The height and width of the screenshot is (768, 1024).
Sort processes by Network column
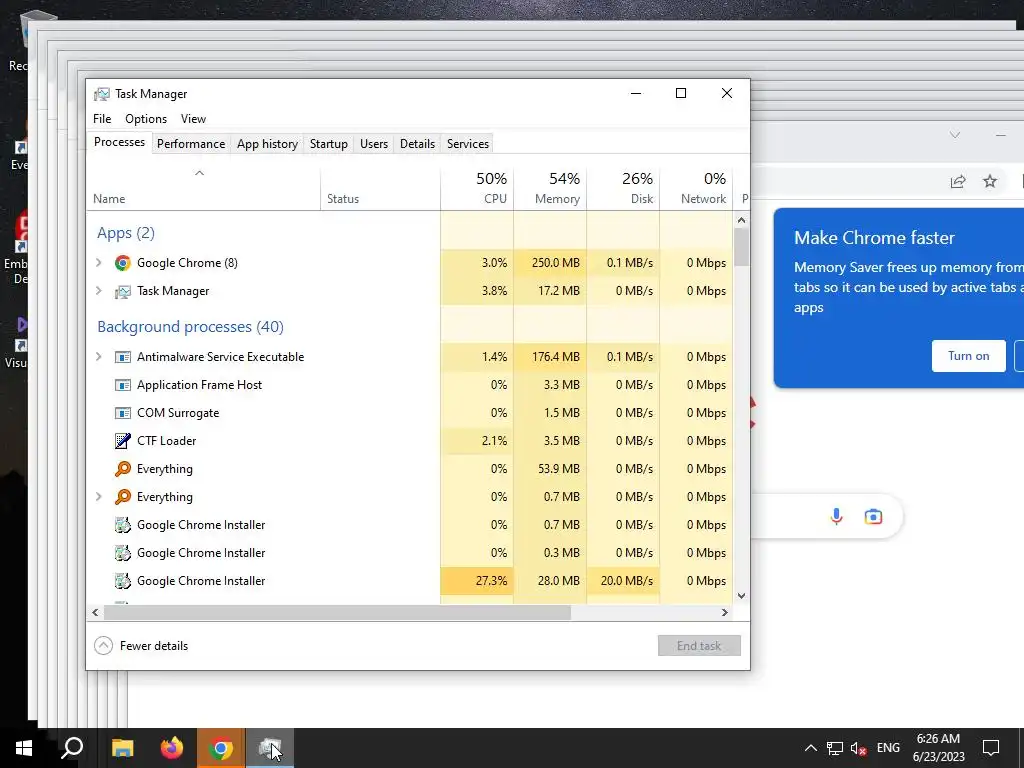(696, 188)
